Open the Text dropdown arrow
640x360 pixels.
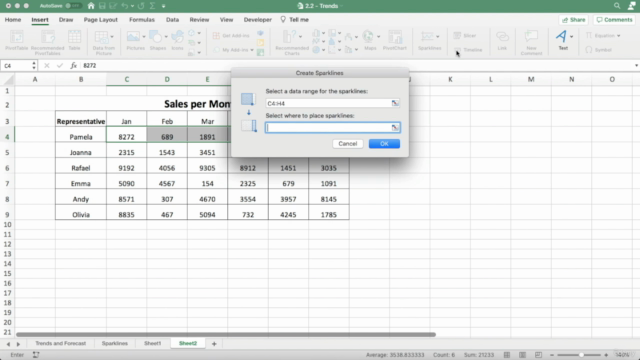tap(571, 36)
